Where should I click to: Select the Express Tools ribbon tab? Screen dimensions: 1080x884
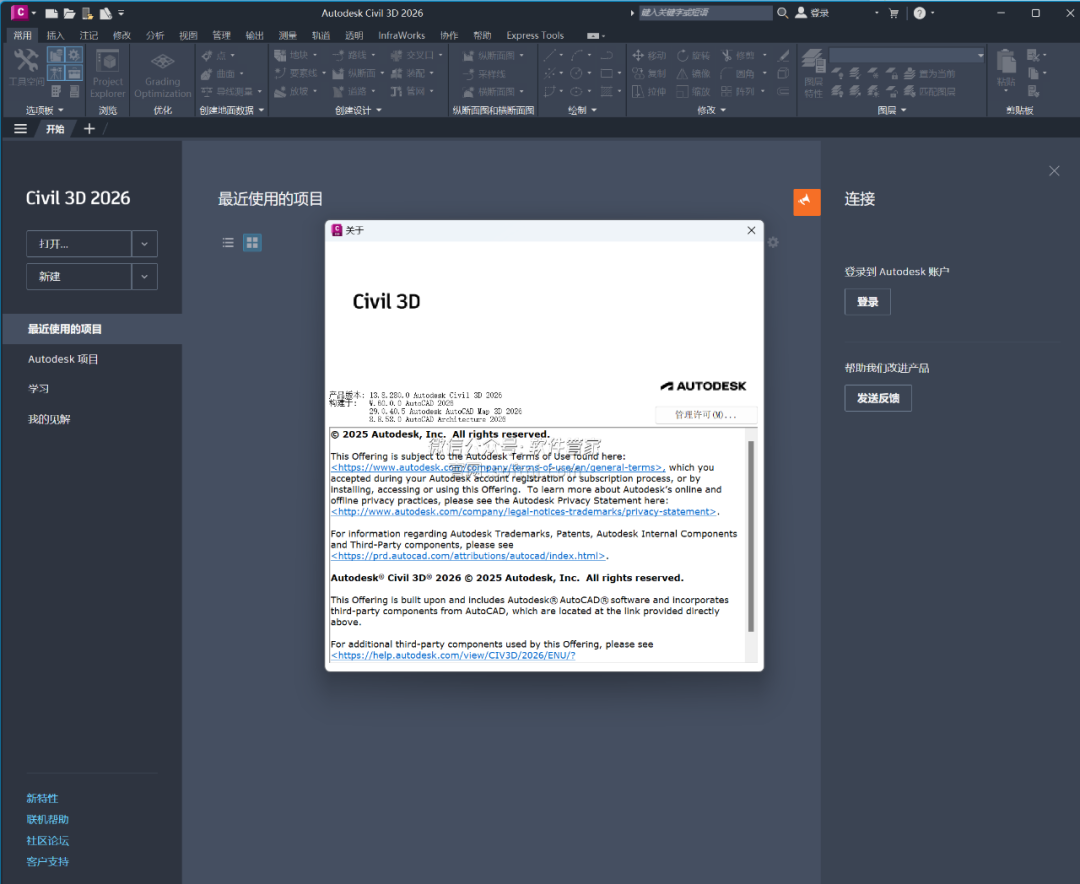coord(535,35)
